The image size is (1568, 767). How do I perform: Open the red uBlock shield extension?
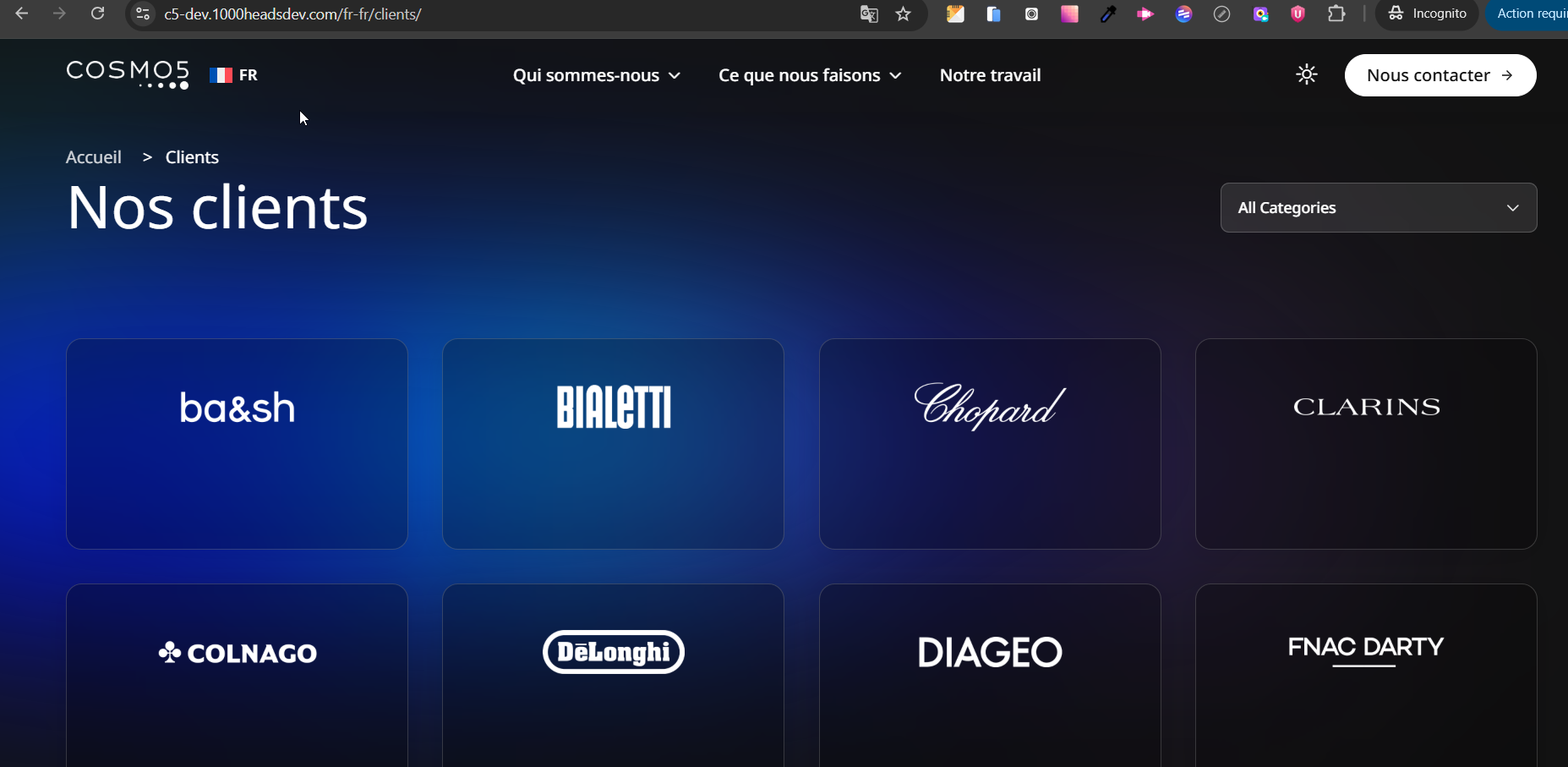(x=1298, y=14)
